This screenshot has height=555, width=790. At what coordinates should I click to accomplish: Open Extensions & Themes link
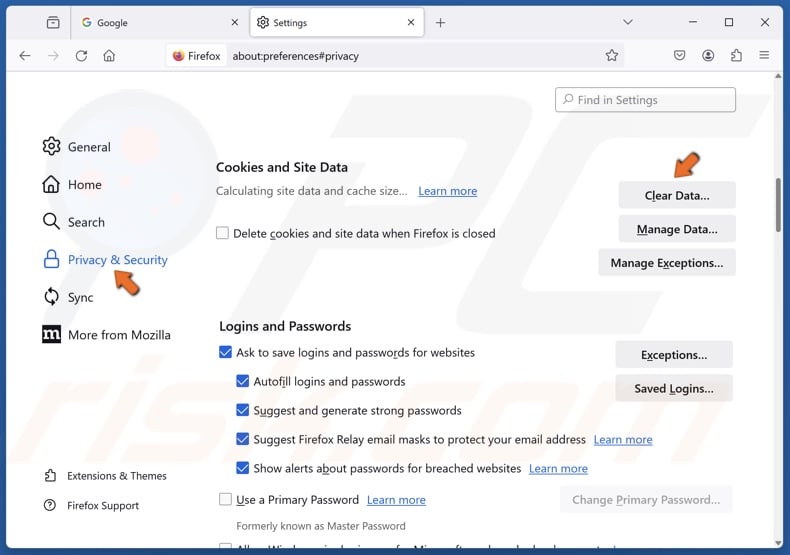click(105, 476)
